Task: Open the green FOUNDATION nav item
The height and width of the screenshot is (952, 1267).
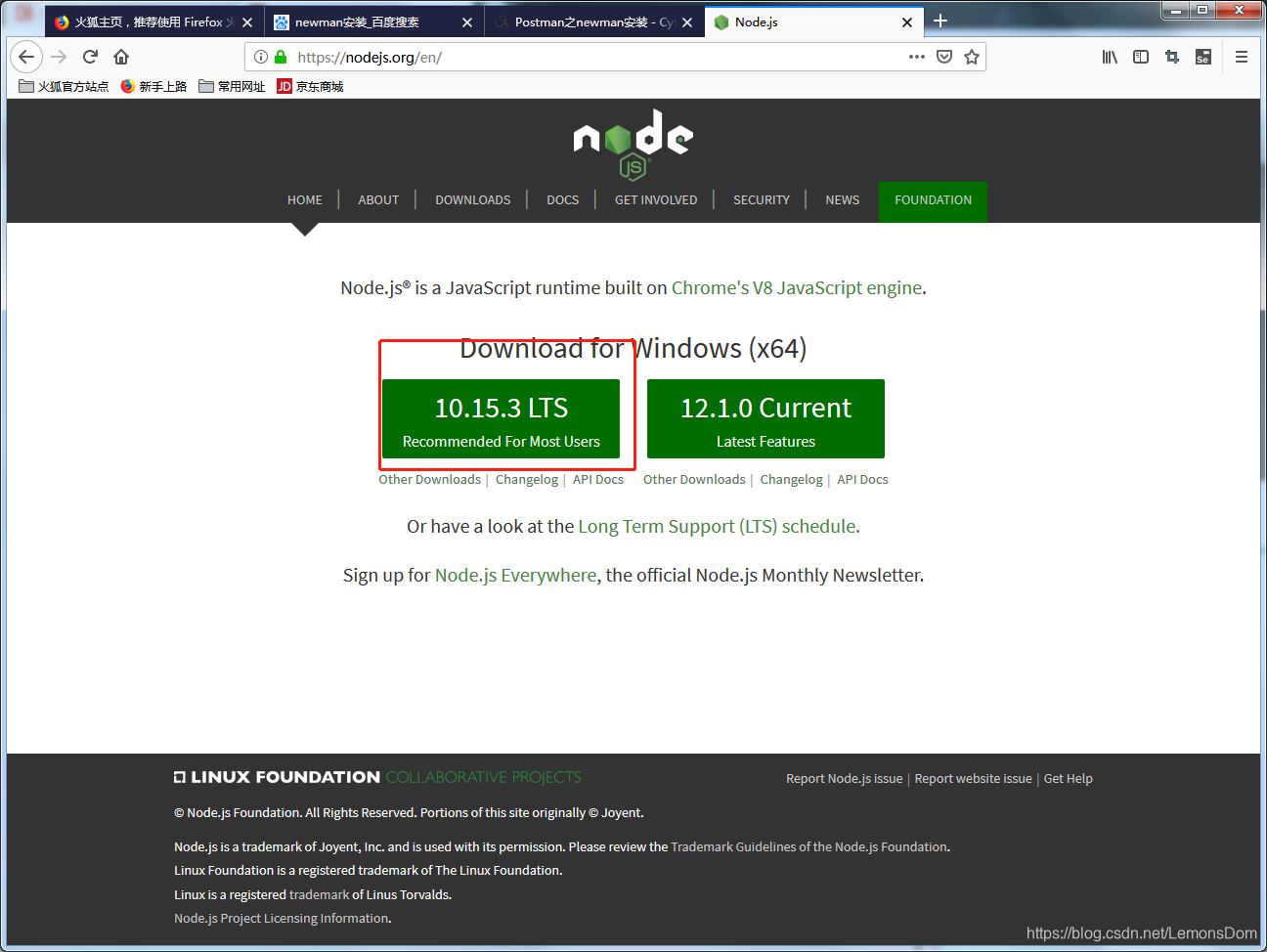Action: (933, 201)
